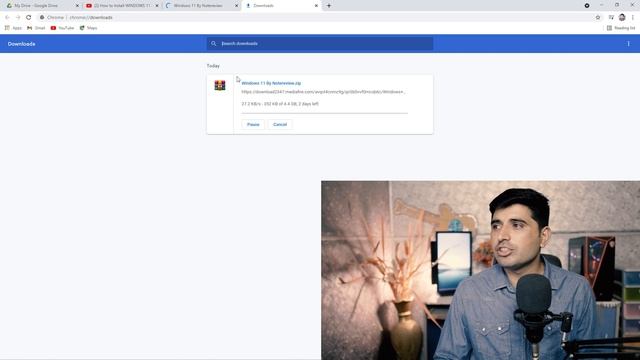Click the browser forward arrow
The height and width of the screenshot is (360, 640).
18,18
